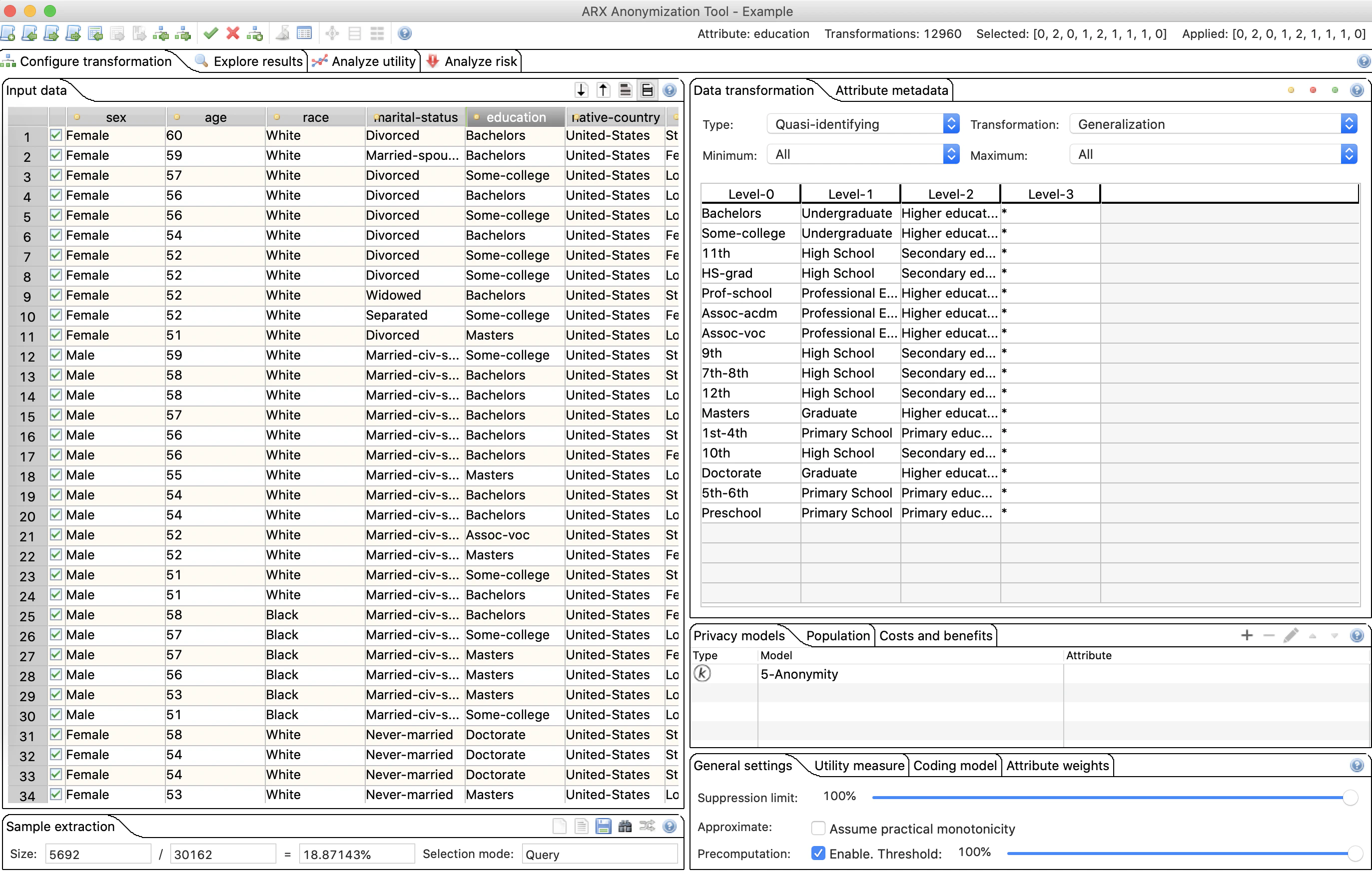This screenshot has height=874, width=1372.
Task: Sort input data ascending with down-arrow icon
Action: point(581,90)
